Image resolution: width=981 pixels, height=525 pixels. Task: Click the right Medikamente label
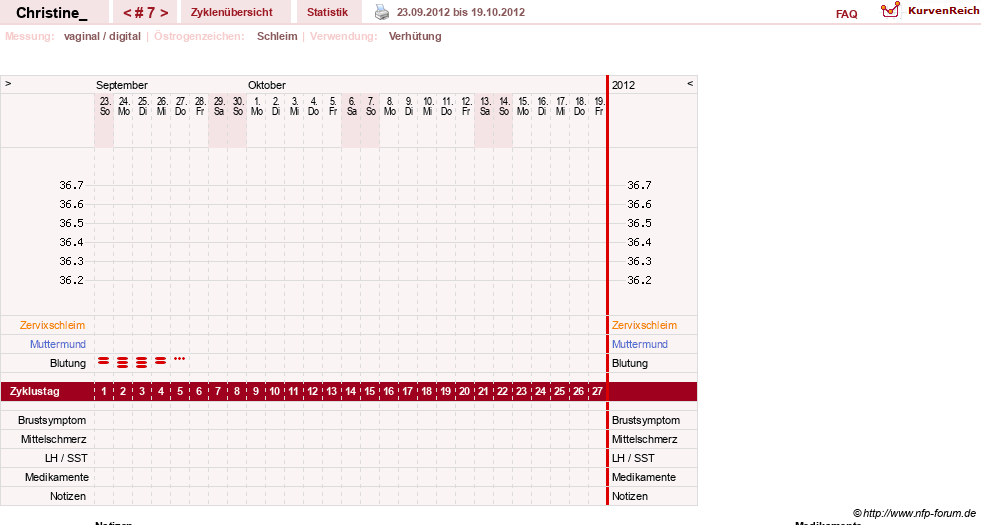tap(644, 477)
